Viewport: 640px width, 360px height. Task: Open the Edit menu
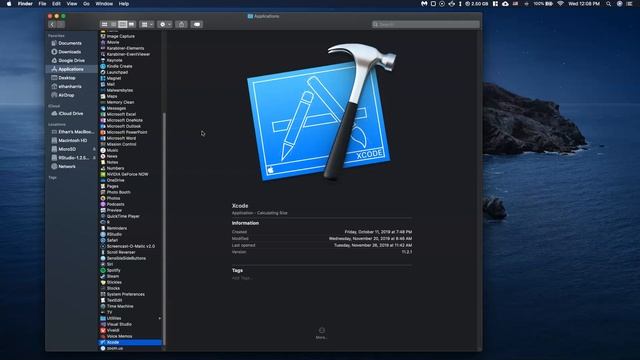(x=56, y=4)
